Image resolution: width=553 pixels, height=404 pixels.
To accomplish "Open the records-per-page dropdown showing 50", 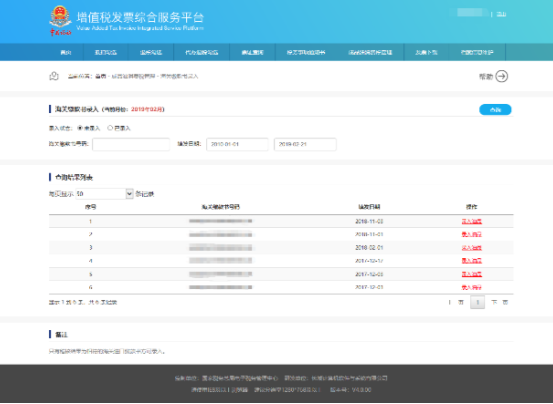I will pyautogui.click(x=105, y=194).
